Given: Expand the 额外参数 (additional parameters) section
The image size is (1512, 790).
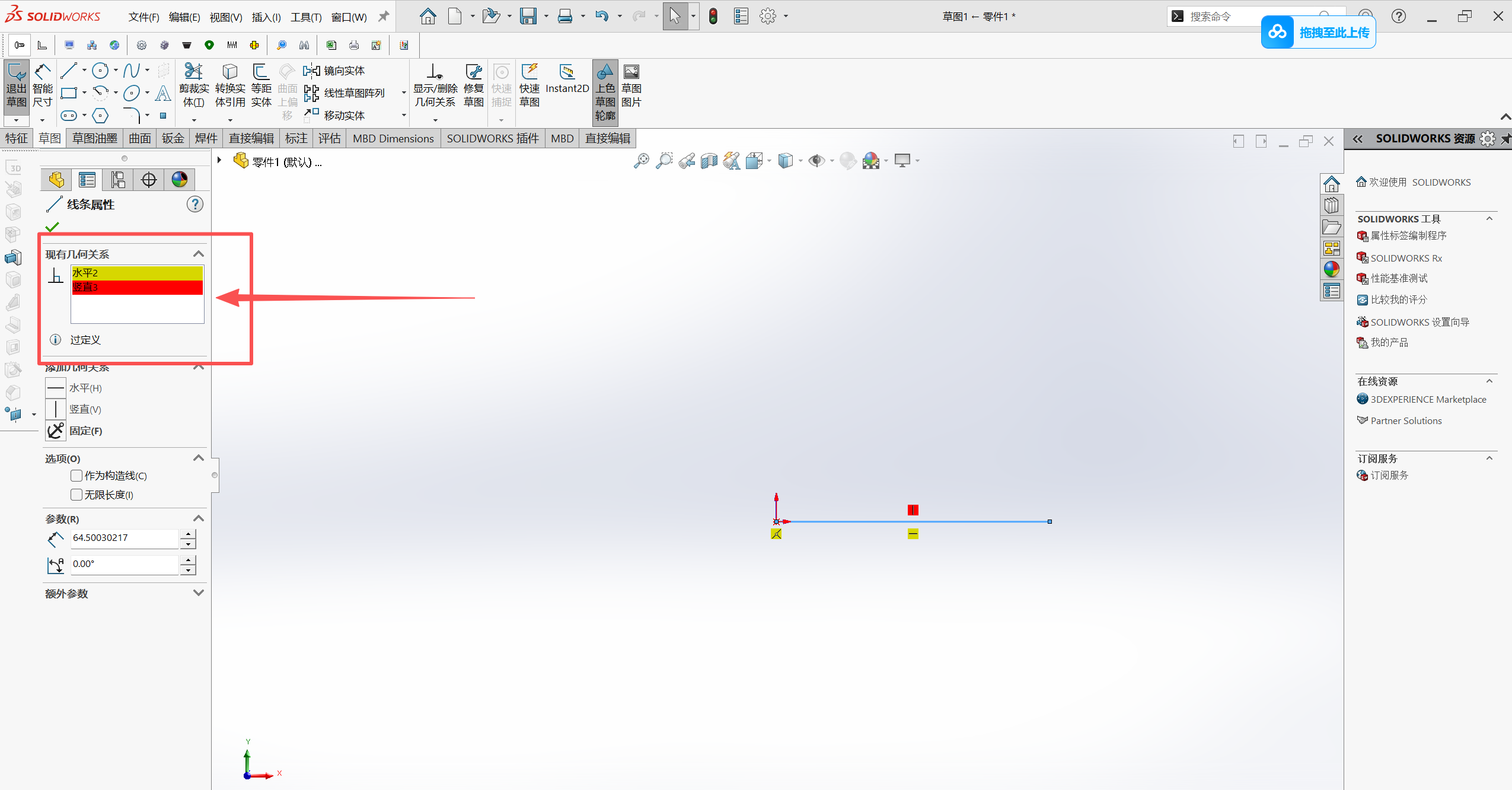Looking at the screenshot, I should pos(199,593).
